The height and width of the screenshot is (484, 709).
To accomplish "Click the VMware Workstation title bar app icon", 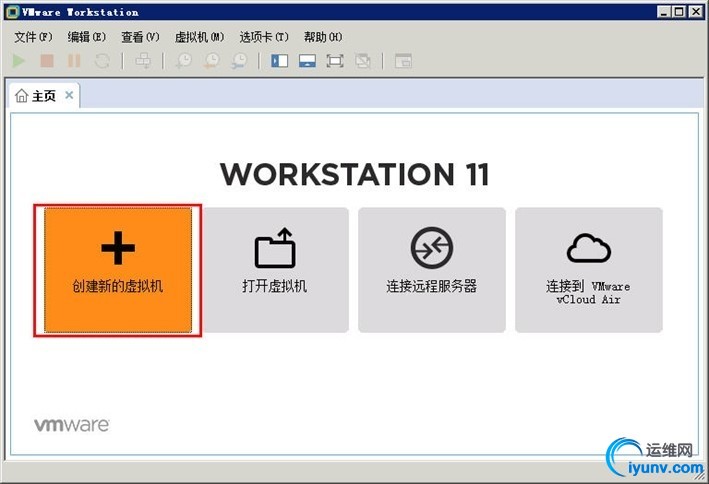I will pyautogui.click(x=14, y=12).
